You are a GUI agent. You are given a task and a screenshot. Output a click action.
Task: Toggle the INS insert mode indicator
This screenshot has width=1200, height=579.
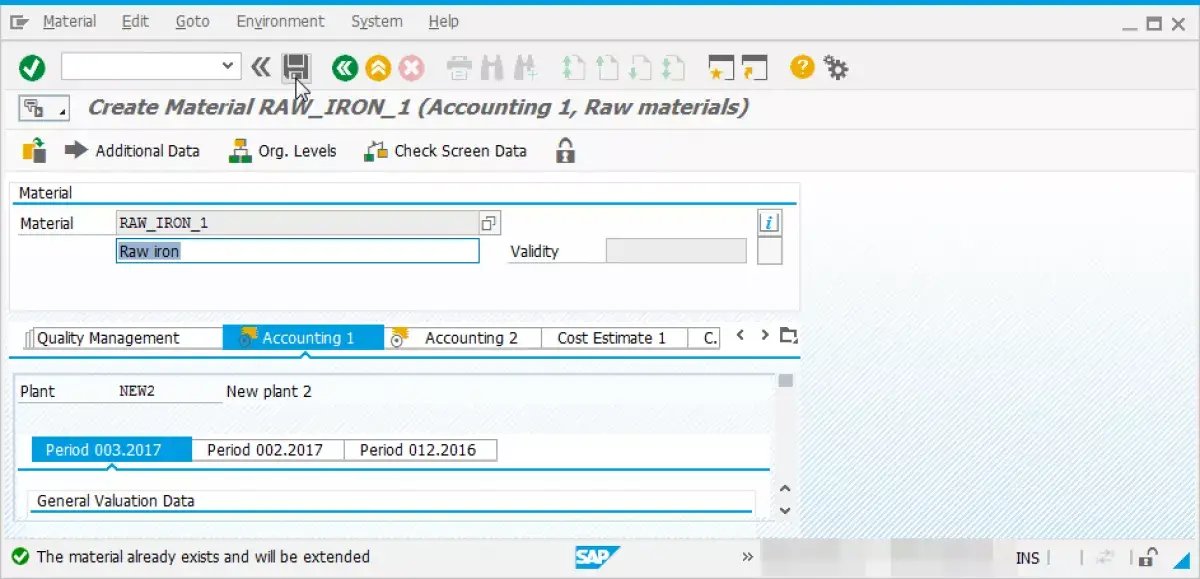[1028, 558]
